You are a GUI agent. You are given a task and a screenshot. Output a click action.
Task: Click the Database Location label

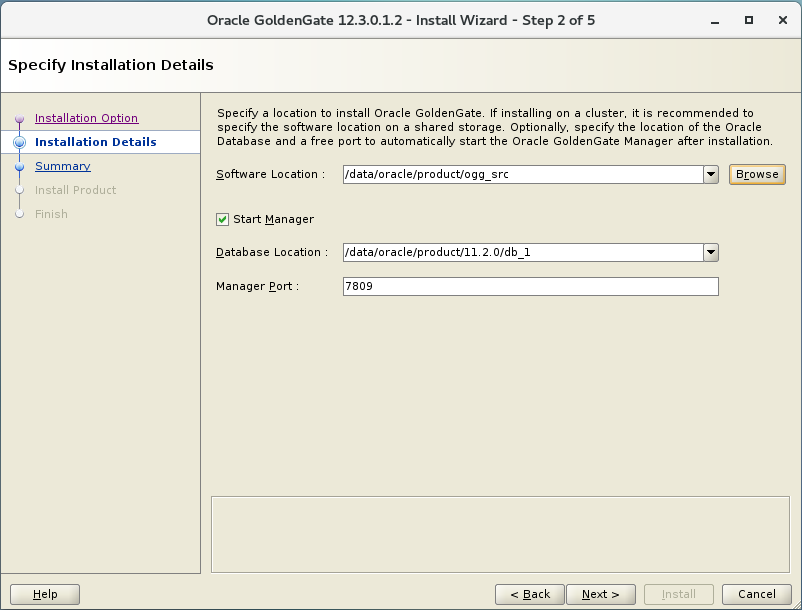(x=272, y=252)
